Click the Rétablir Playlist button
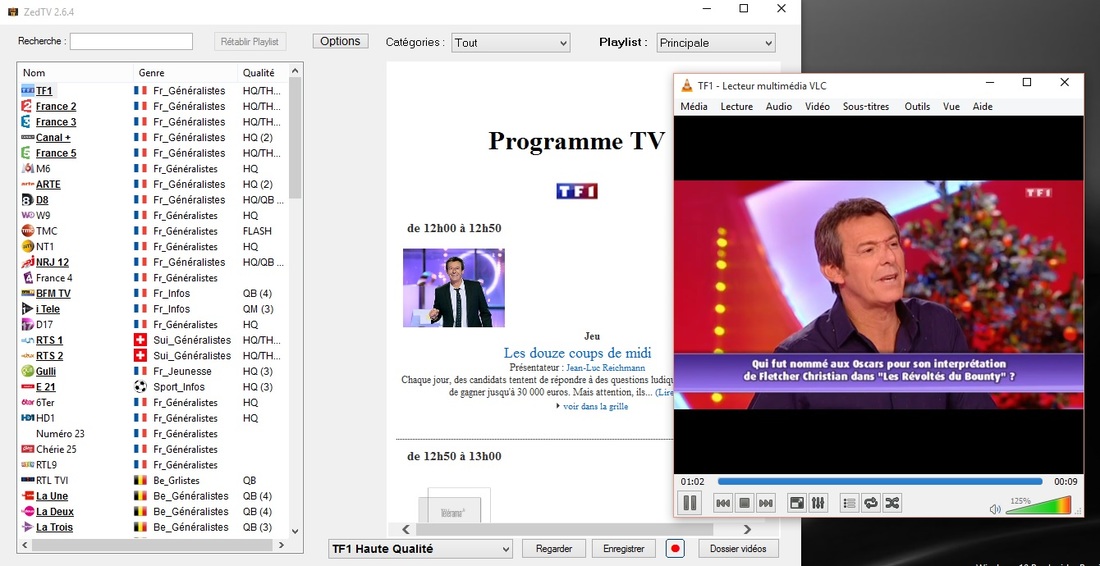This screenshot has height=566, width=1100. coord(250,41)
